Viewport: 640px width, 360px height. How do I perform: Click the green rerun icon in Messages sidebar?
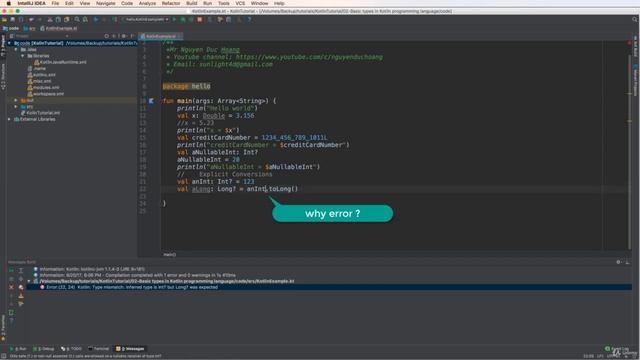coord(11,270)
